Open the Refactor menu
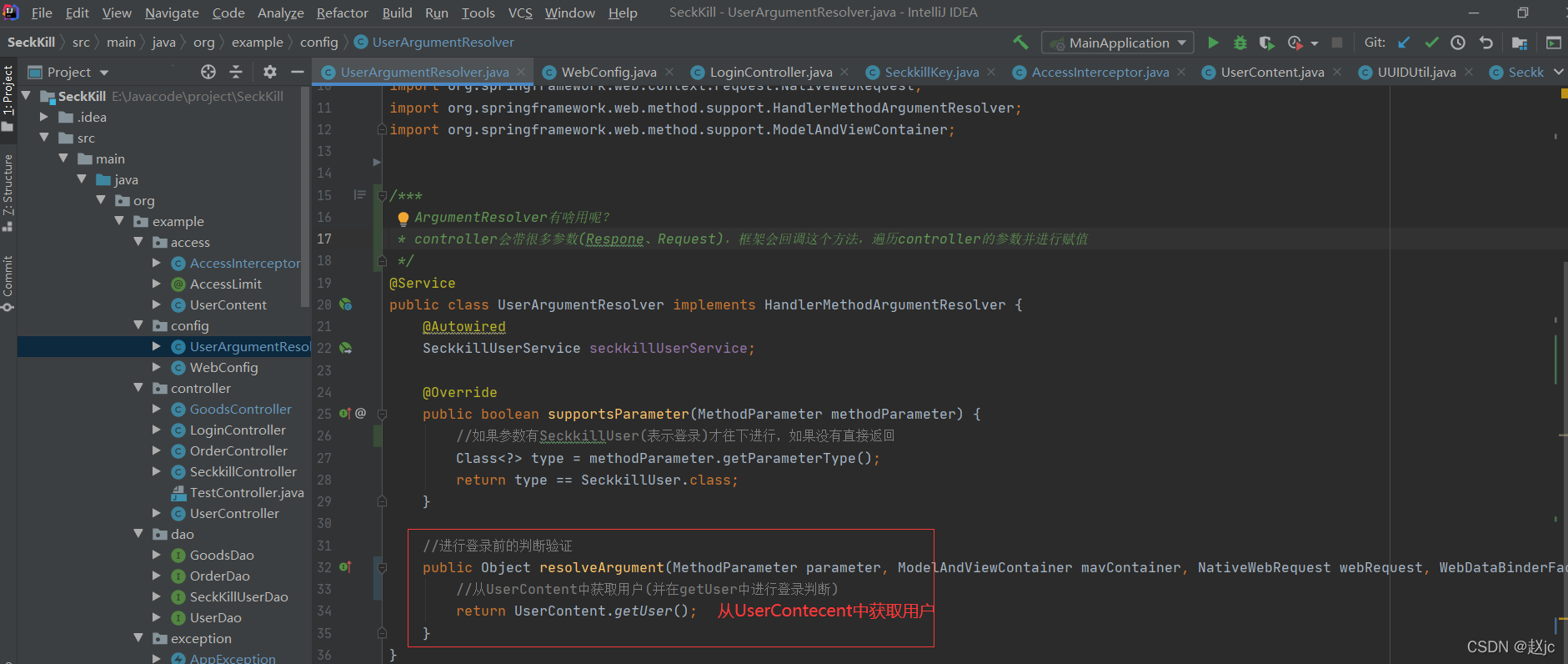This screenshot has height=664, width=1568. pos(342,13)
